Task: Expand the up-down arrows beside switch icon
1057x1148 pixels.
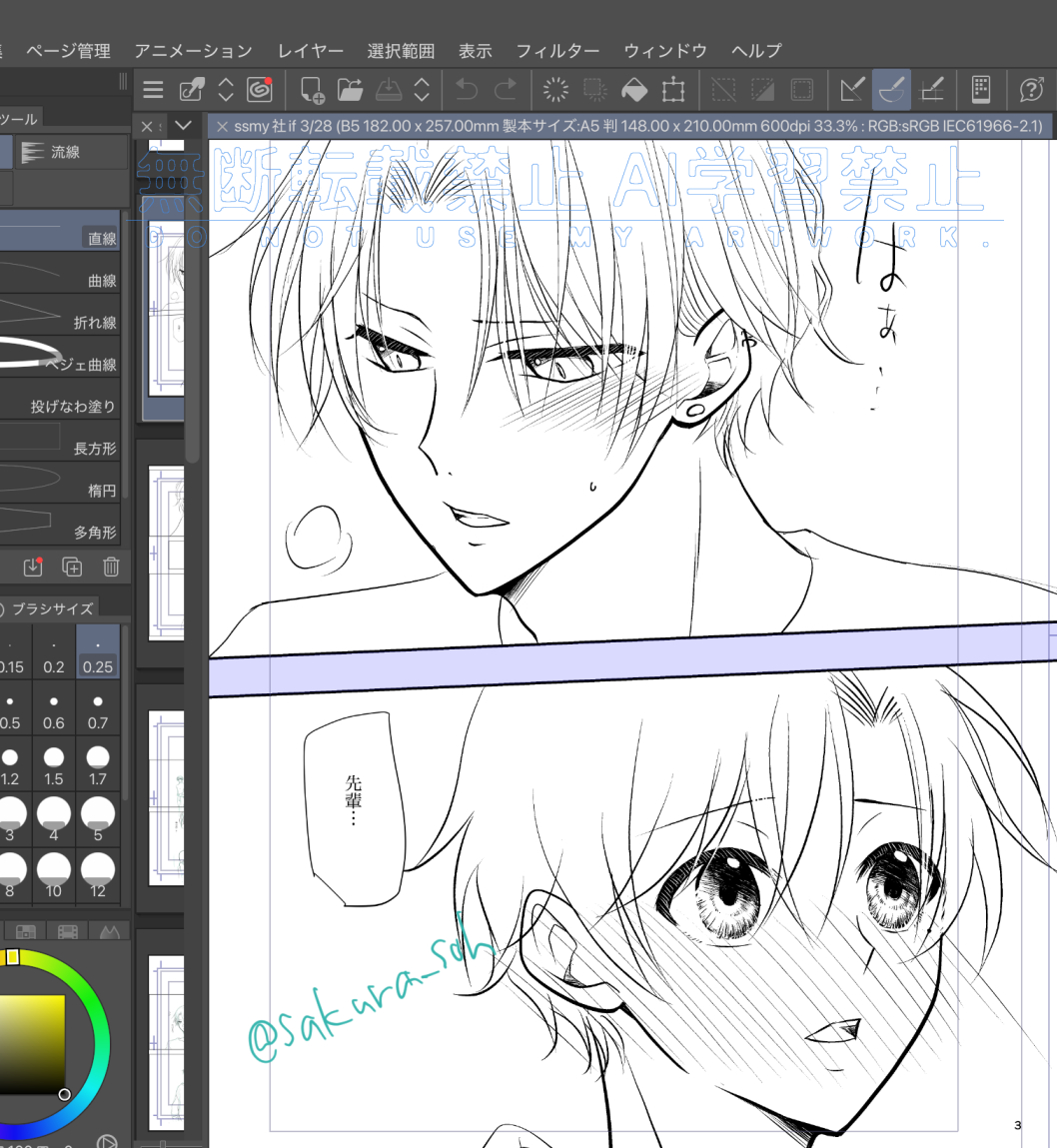Action: [x=226, y=90]
